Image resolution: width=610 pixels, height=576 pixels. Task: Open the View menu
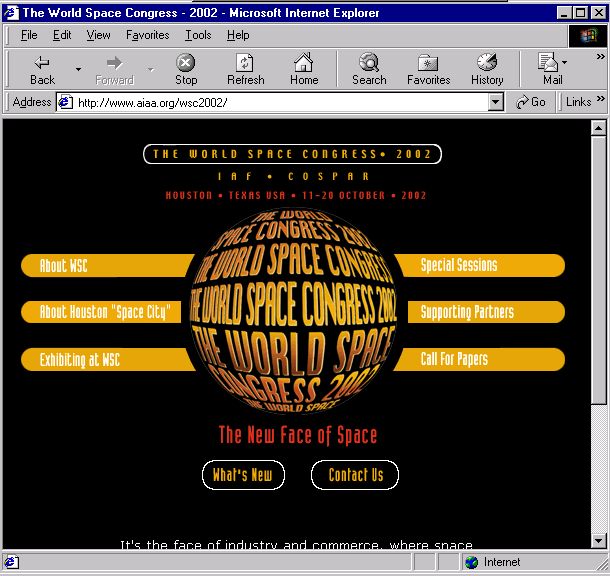pos(98,35)
